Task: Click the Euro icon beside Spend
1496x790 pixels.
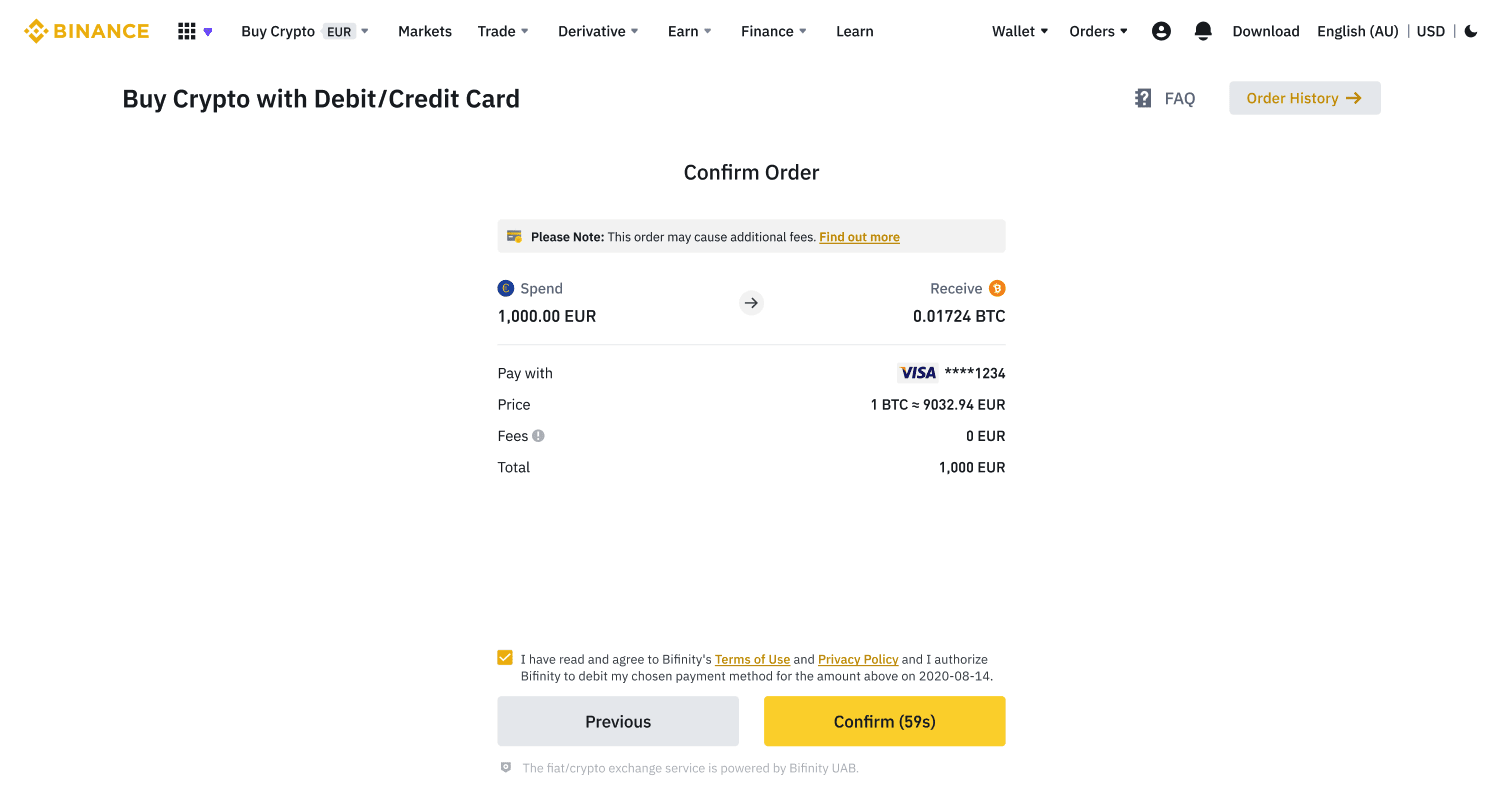Action: tap(506, 288)
